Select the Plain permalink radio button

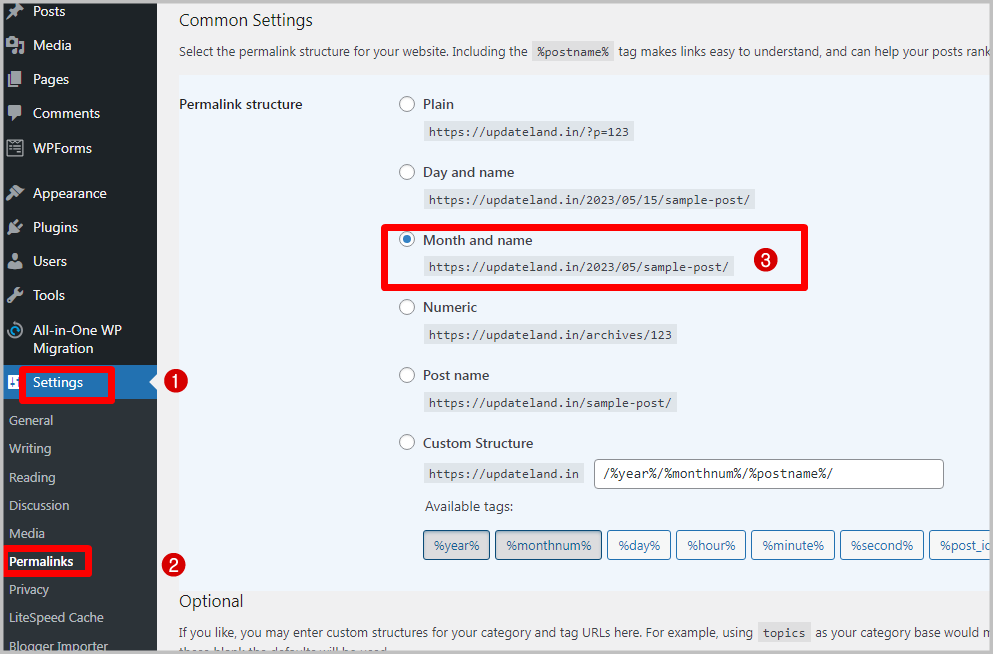coord(407,104)
